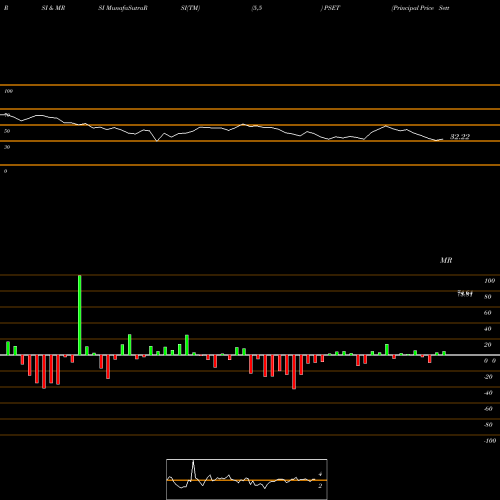Viewport: 500px width, 500px height.
Task: Click the RSI axis label 100
Action: [8, 91]
